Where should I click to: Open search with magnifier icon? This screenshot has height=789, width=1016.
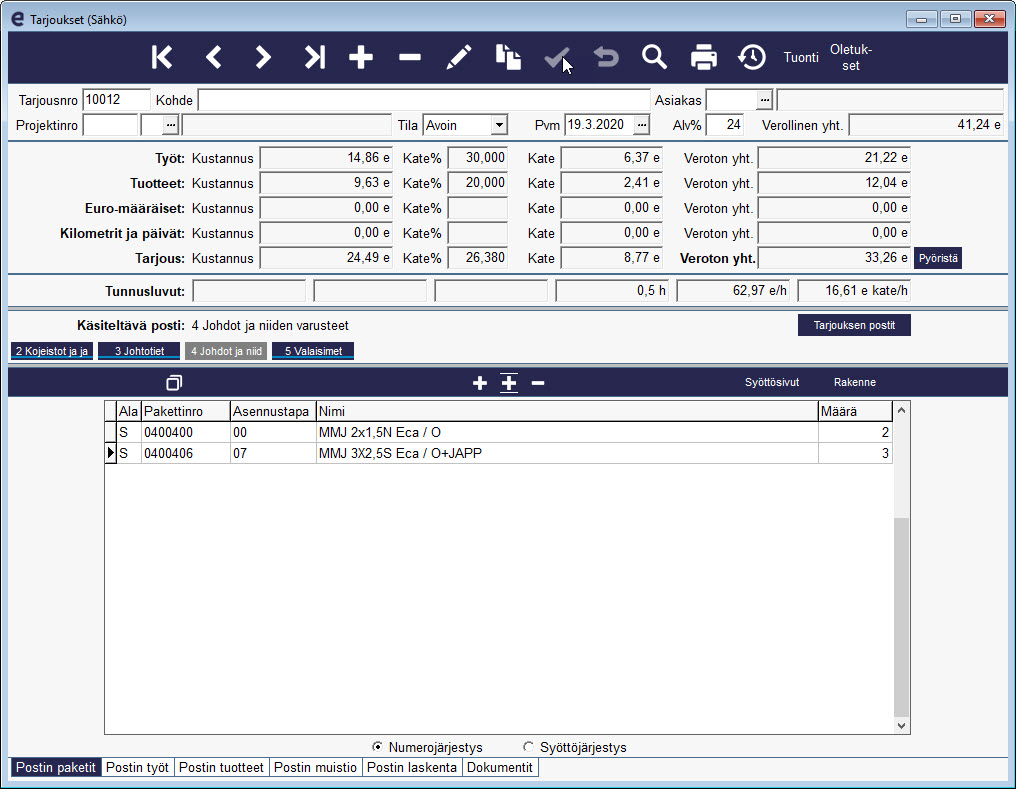pyautogui.click(x=654, y=58)
